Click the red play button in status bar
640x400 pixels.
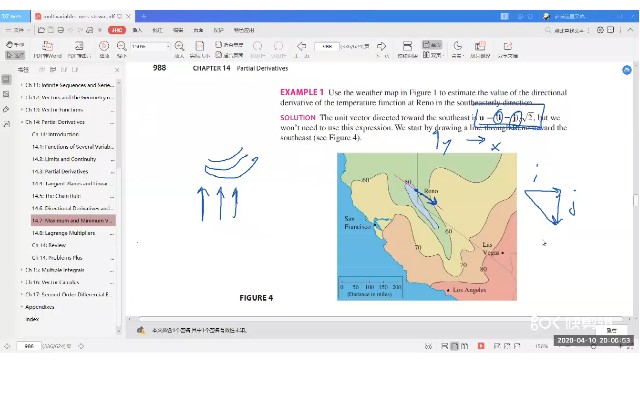click(x=481, y=346)
